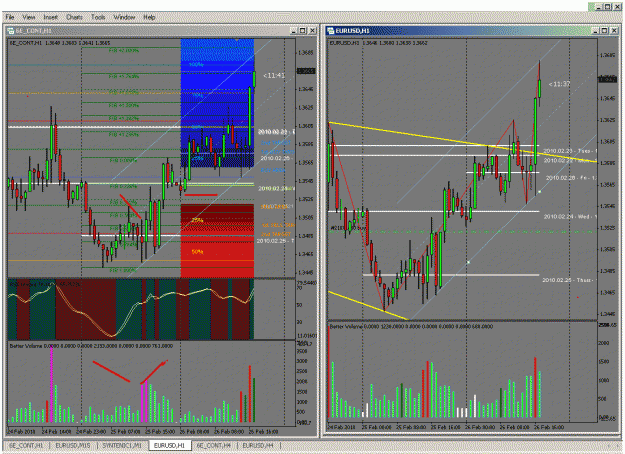Open the Help menu
The width and height of the screenshot is (625, 454).
point(149,17)
